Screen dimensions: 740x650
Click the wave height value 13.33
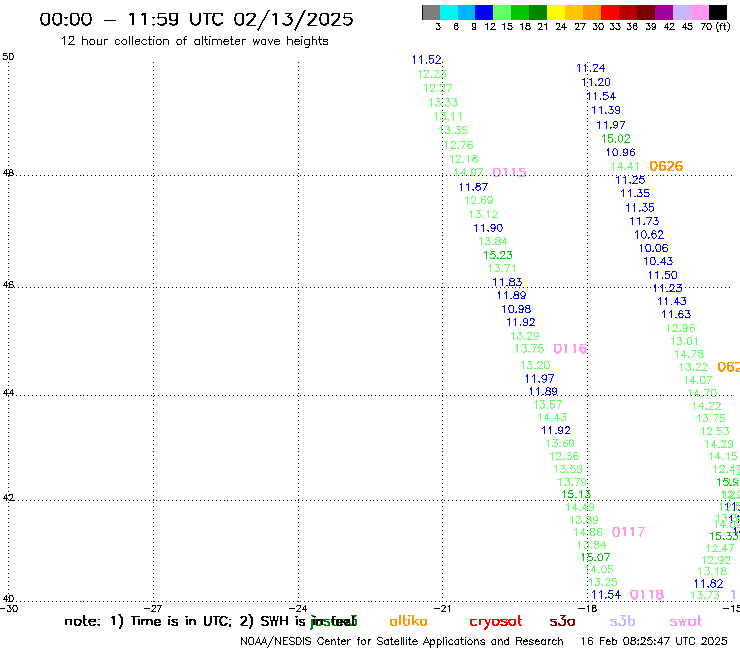(443, 102)
